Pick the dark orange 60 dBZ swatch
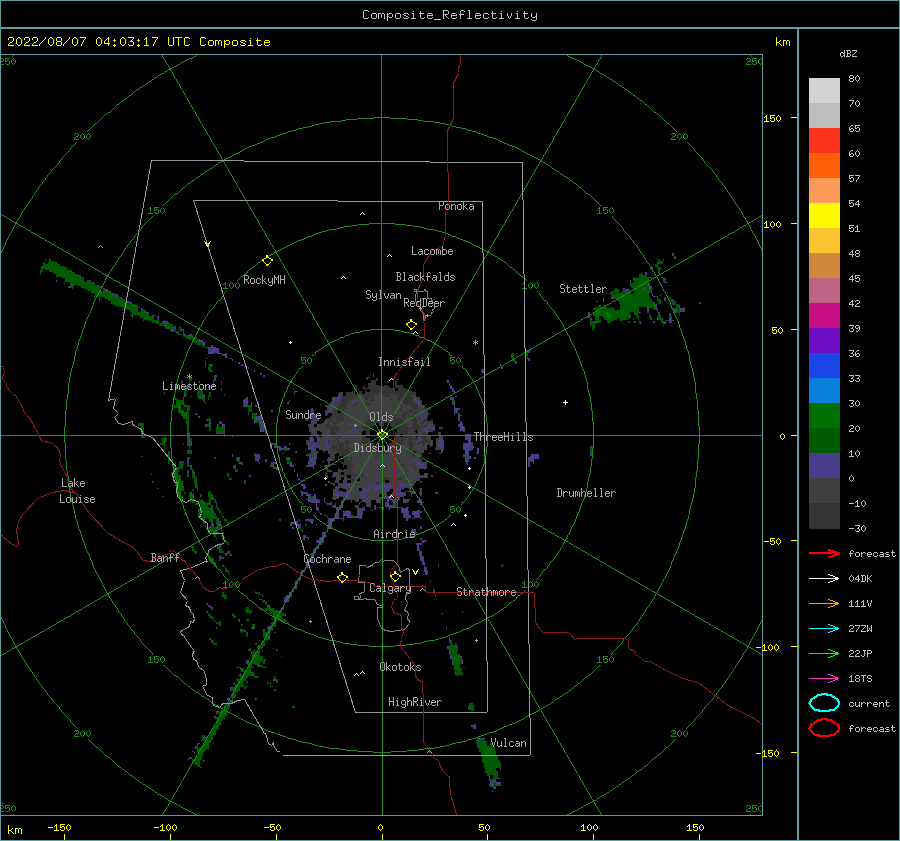This screenshot has height=841, width=900. coord(824,165)
